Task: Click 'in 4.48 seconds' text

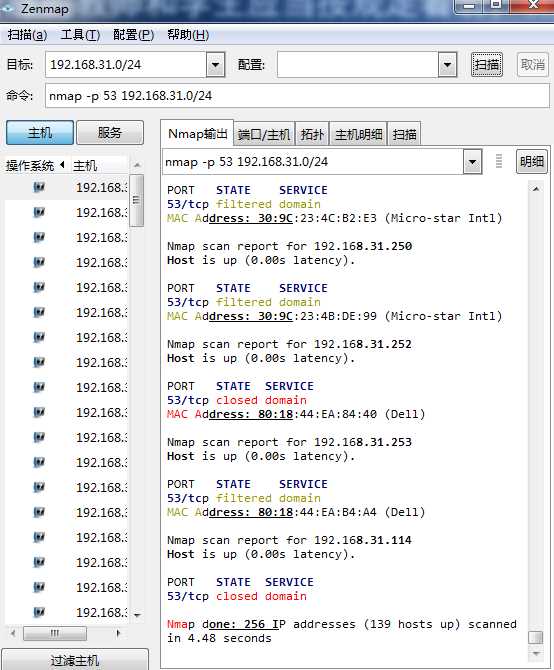Action: pyautogui.click(x=219, y=638)
